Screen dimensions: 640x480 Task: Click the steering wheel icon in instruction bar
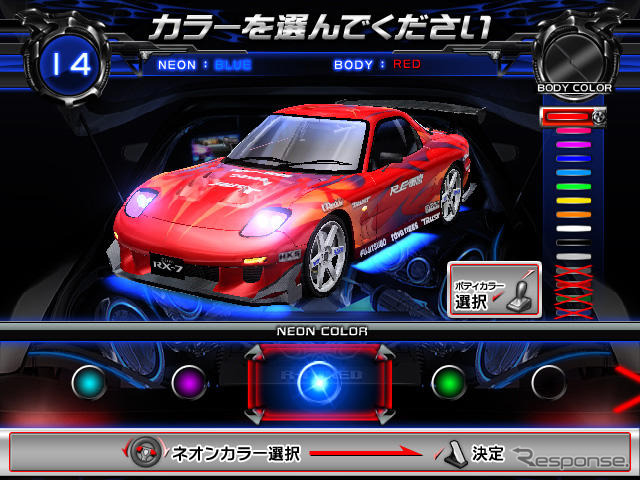click(x=146, y=452)
